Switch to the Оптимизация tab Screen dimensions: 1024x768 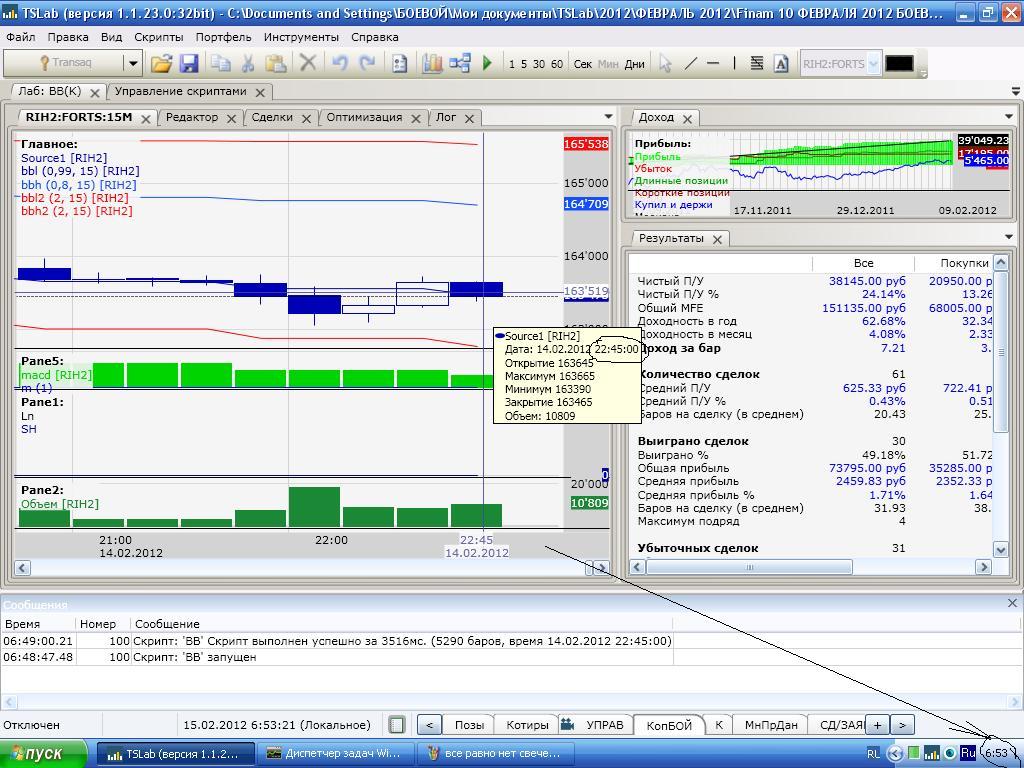pyautogui.click(x=364, y=117)
